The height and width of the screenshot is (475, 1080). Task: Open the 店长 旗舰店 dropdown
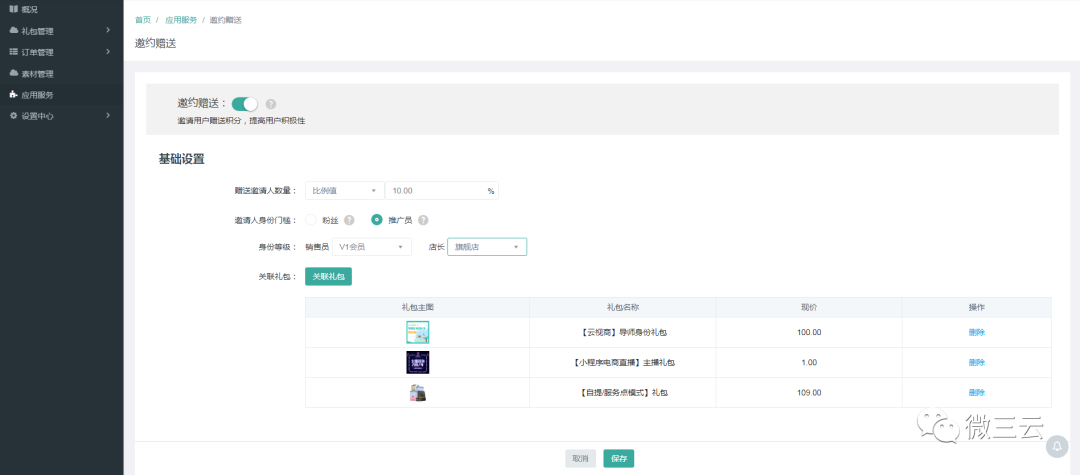(x=487, y=247)
